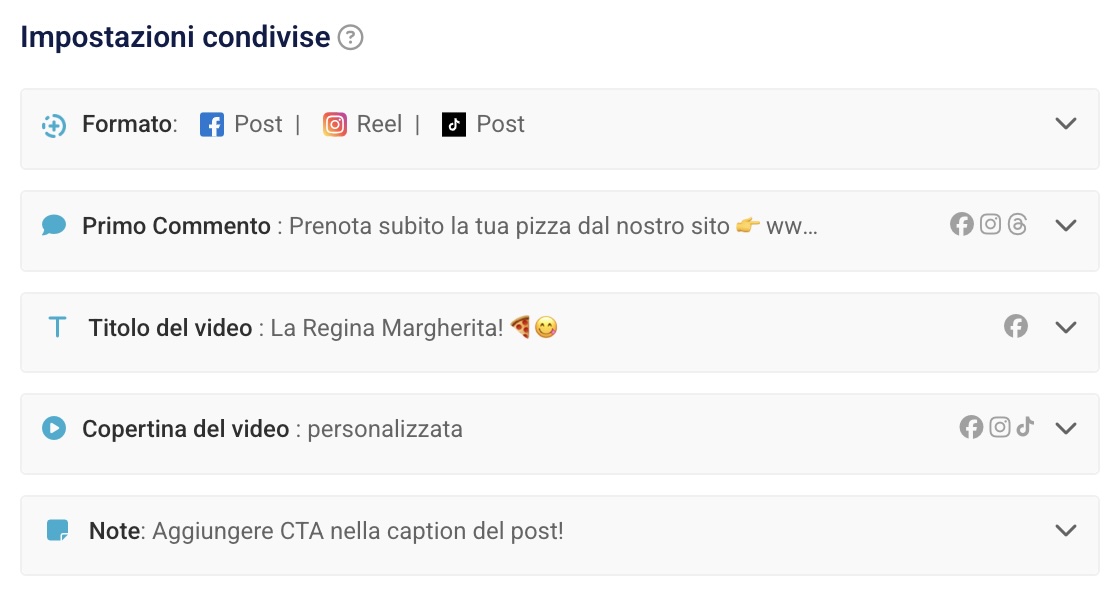Click the Titolo del video T icon

tap(58, 327)
